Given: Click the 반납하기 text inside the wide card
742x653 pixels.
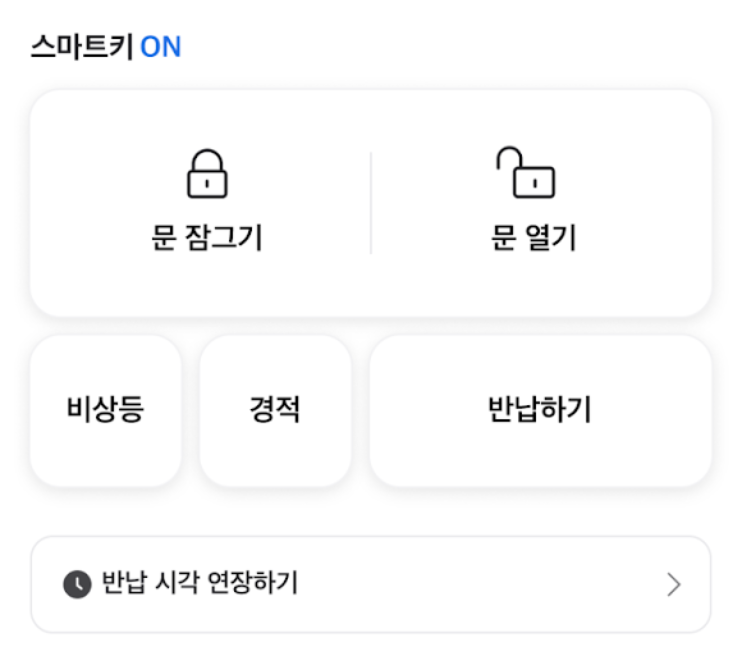Looking at the screenshot, I should pyautogui.click(x=540, y=409).
